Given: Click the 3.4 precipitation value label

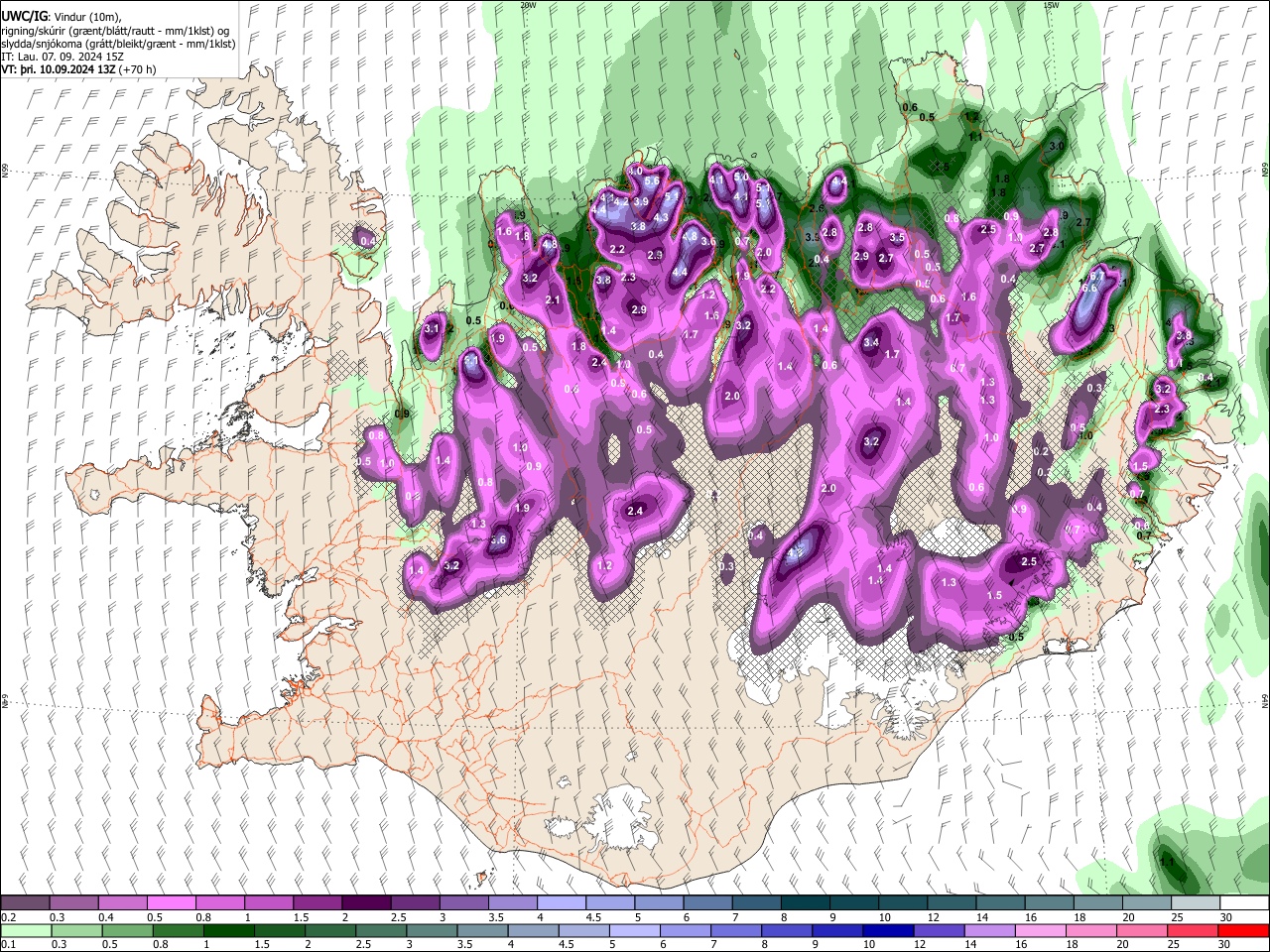Looking at the screenshot, I should tap(871, 342).
